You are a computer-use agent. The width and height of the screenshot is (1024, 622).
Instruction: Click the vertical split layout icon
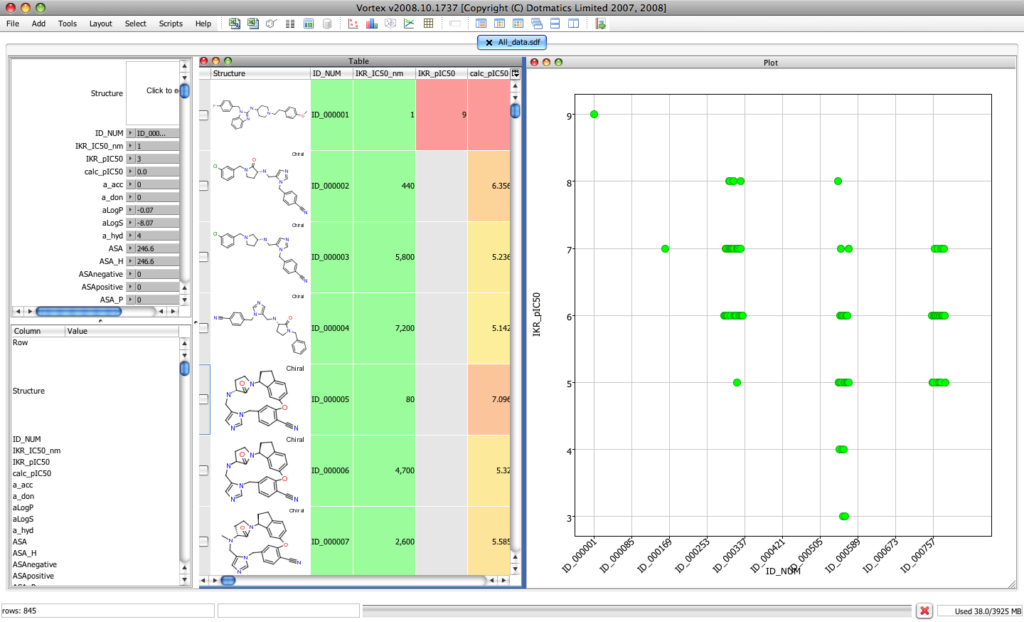(x=573, y=24)
